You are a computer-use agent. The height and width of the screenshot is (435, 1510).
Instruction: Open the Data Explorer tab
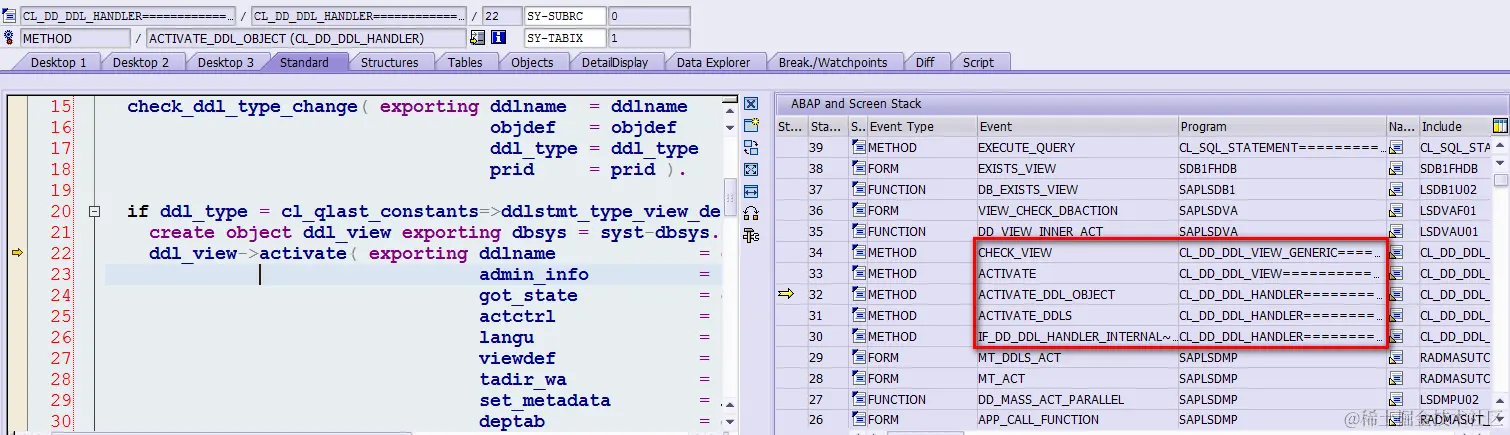[x=713, y=62]
